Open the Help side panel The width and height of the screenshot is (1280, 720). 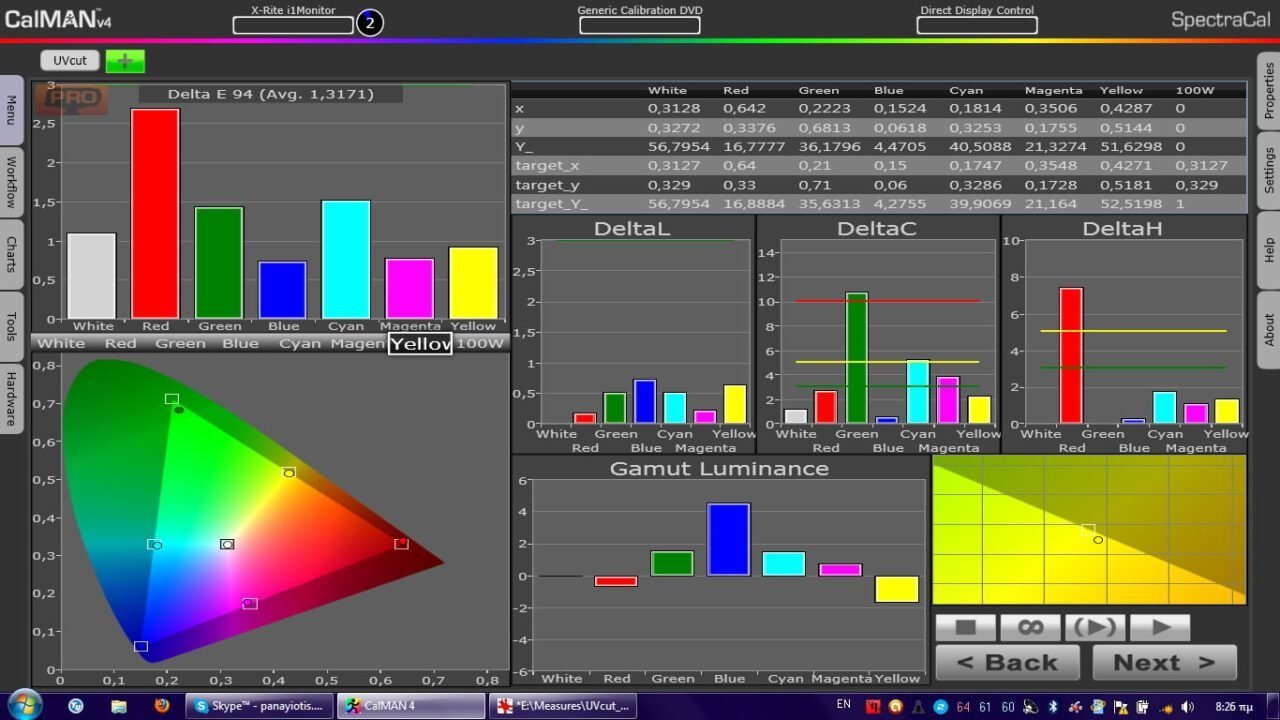(x=1269, y=250)
